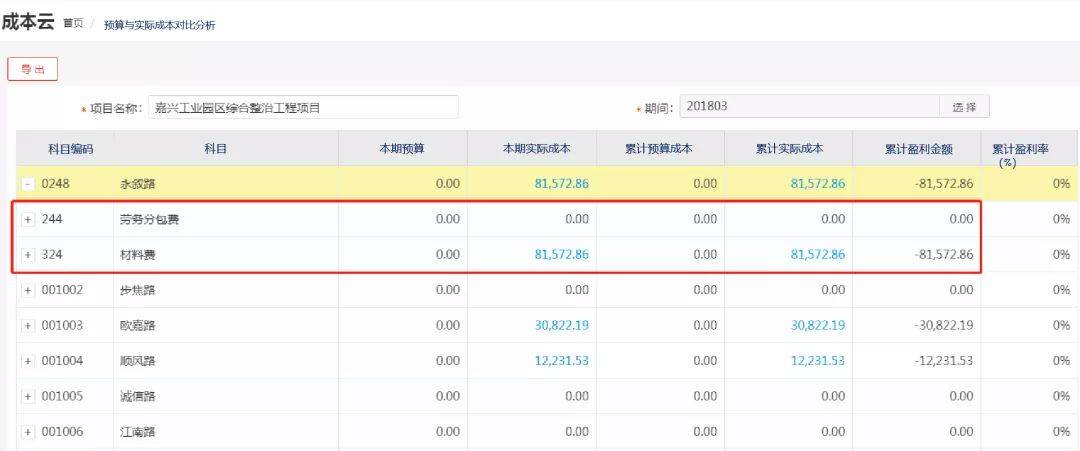
Task: Collapse the 0248 永叙路 row
Action: (x=28, y=185)
